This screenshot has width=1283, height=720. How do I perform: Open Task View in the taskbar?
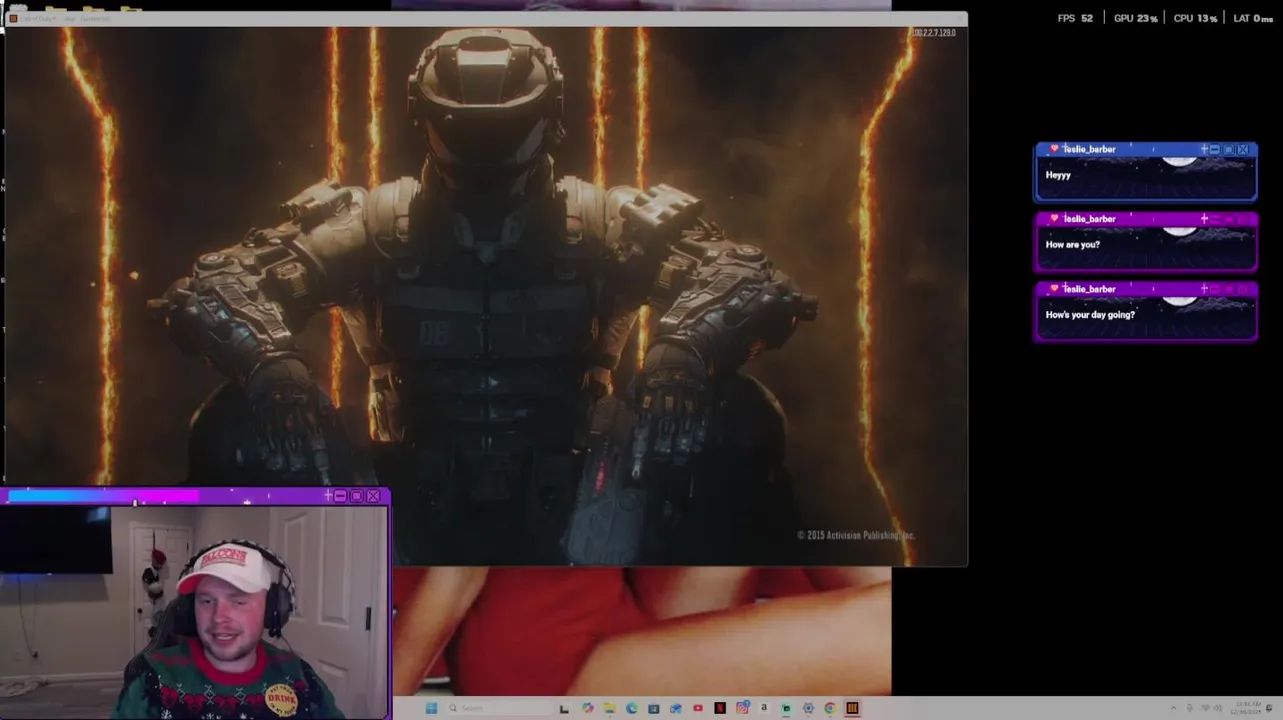pos(564,708)
